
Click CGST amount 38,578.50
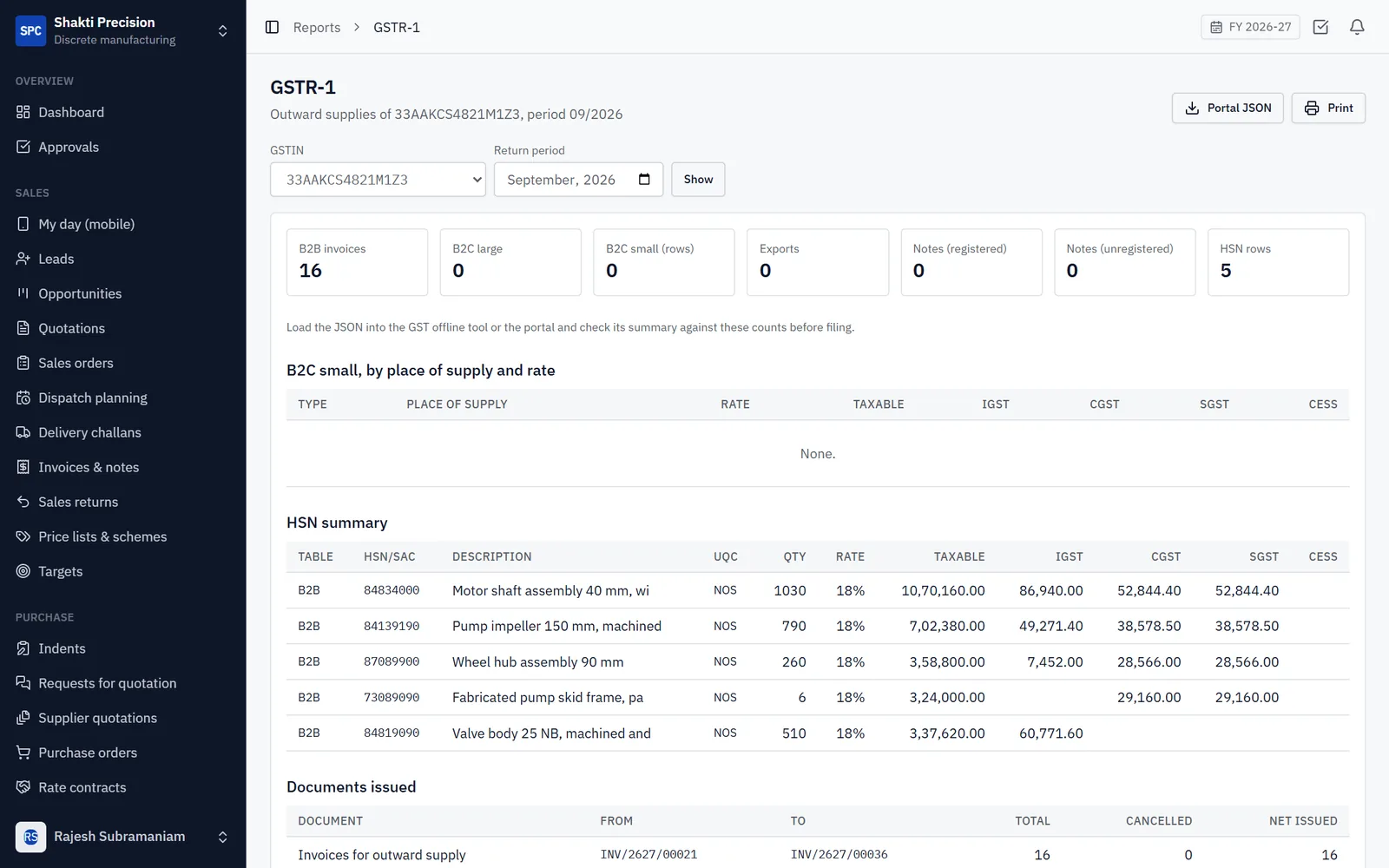(x=1149, y=626)
